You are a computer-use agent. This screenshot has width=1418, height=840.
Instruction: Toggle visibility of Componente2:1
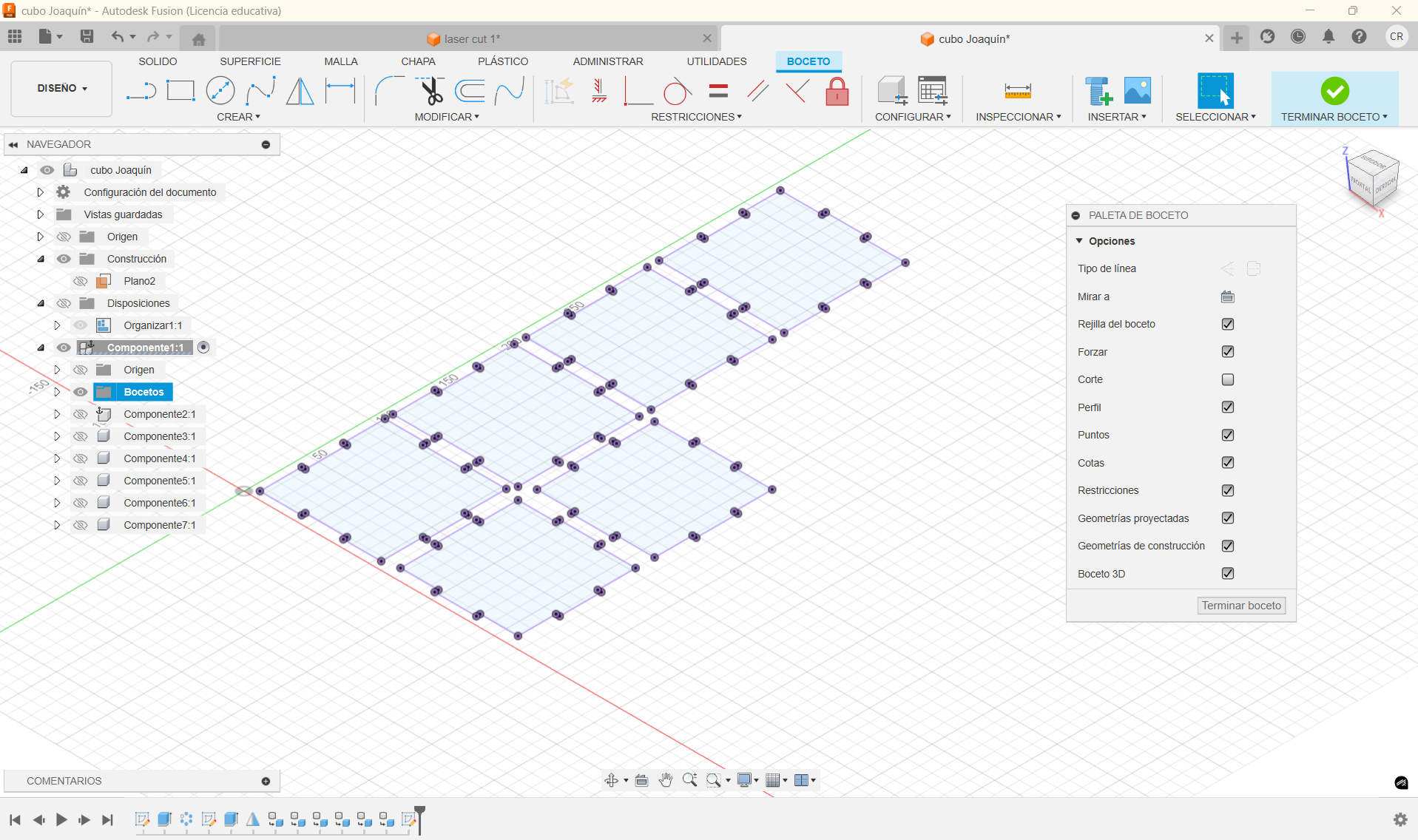click(81, 414)
